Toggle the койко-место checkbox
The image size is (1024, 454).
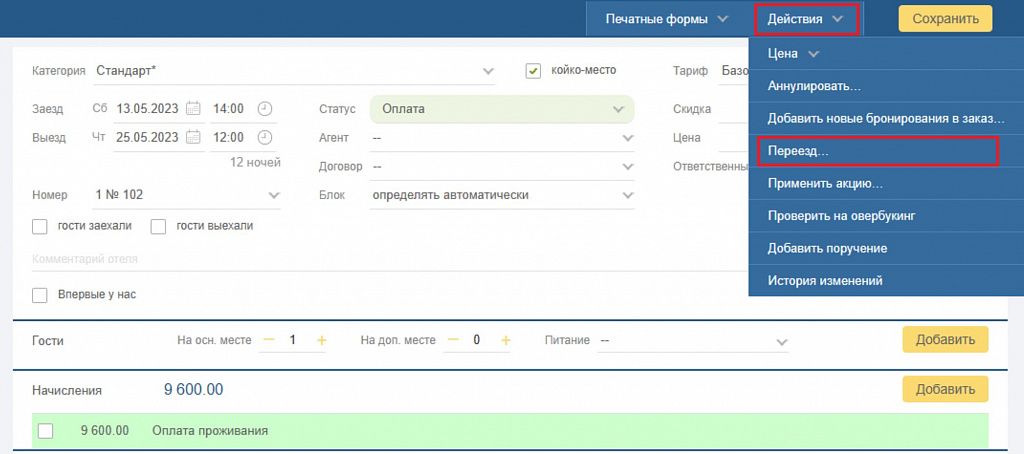pos(534,71)
